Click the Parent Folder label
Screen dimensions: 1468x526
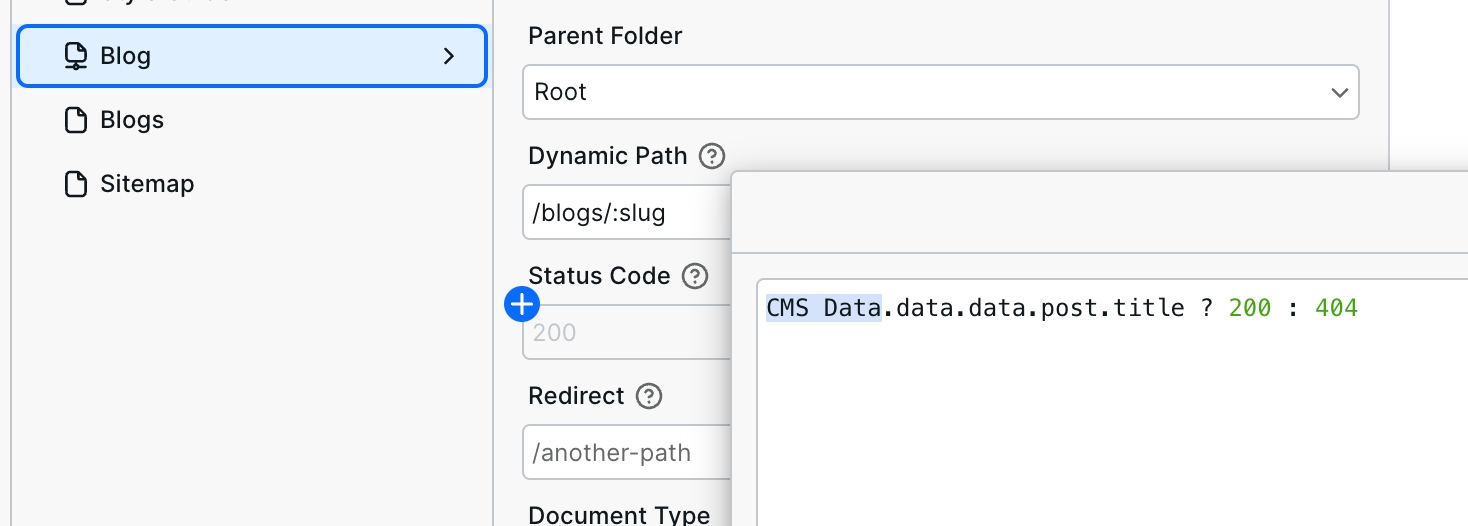point(605,36)
